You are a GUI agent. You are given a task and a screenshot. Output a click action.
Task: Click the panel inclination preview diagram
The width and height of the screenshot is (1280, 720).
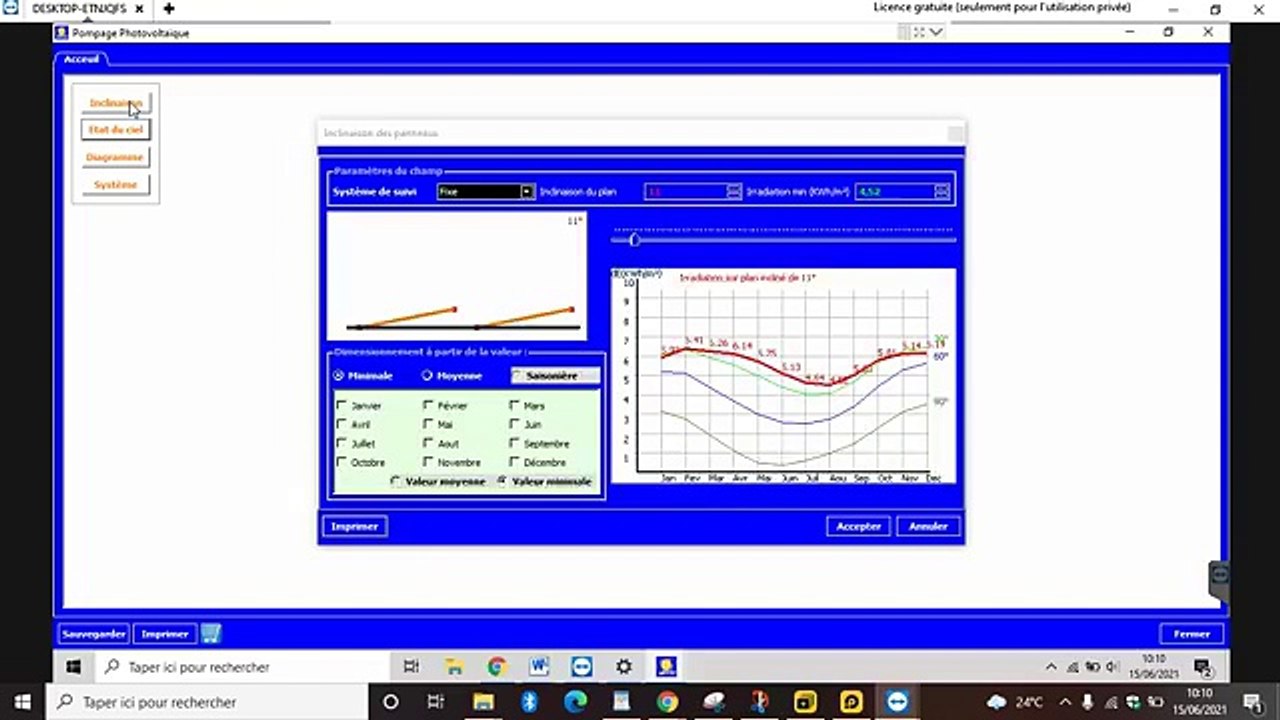(x=456, y=276)
